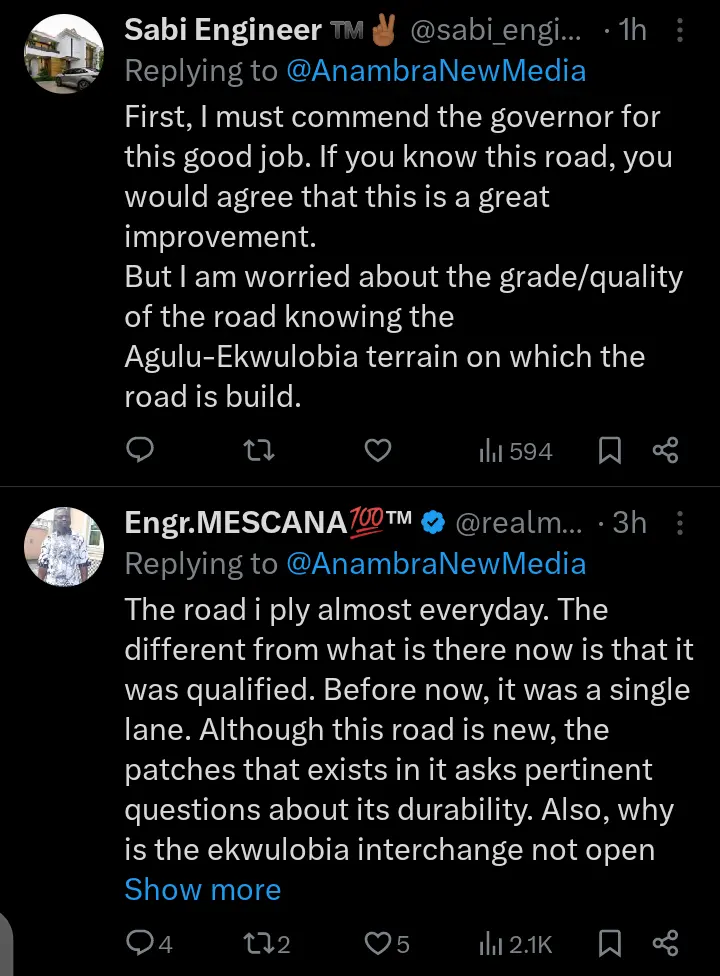The image size is (720, 976).
Task: Reply to Engr.MESCANA's tweet with 4 replies
Action: coord(150,942)
